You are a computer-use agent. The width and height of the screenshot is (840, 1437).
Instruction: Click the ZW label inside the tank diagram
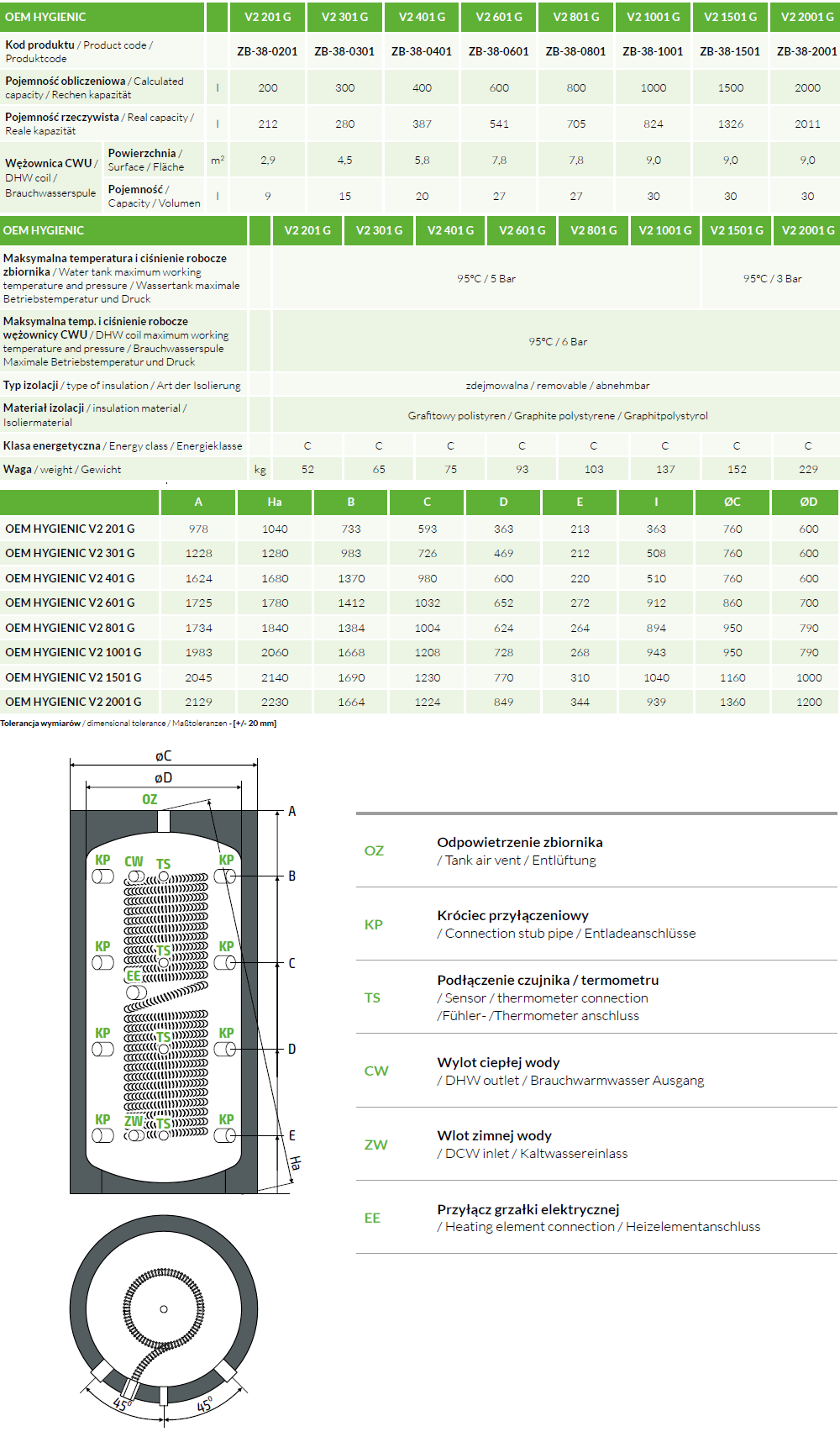(x=134, y=1121)
